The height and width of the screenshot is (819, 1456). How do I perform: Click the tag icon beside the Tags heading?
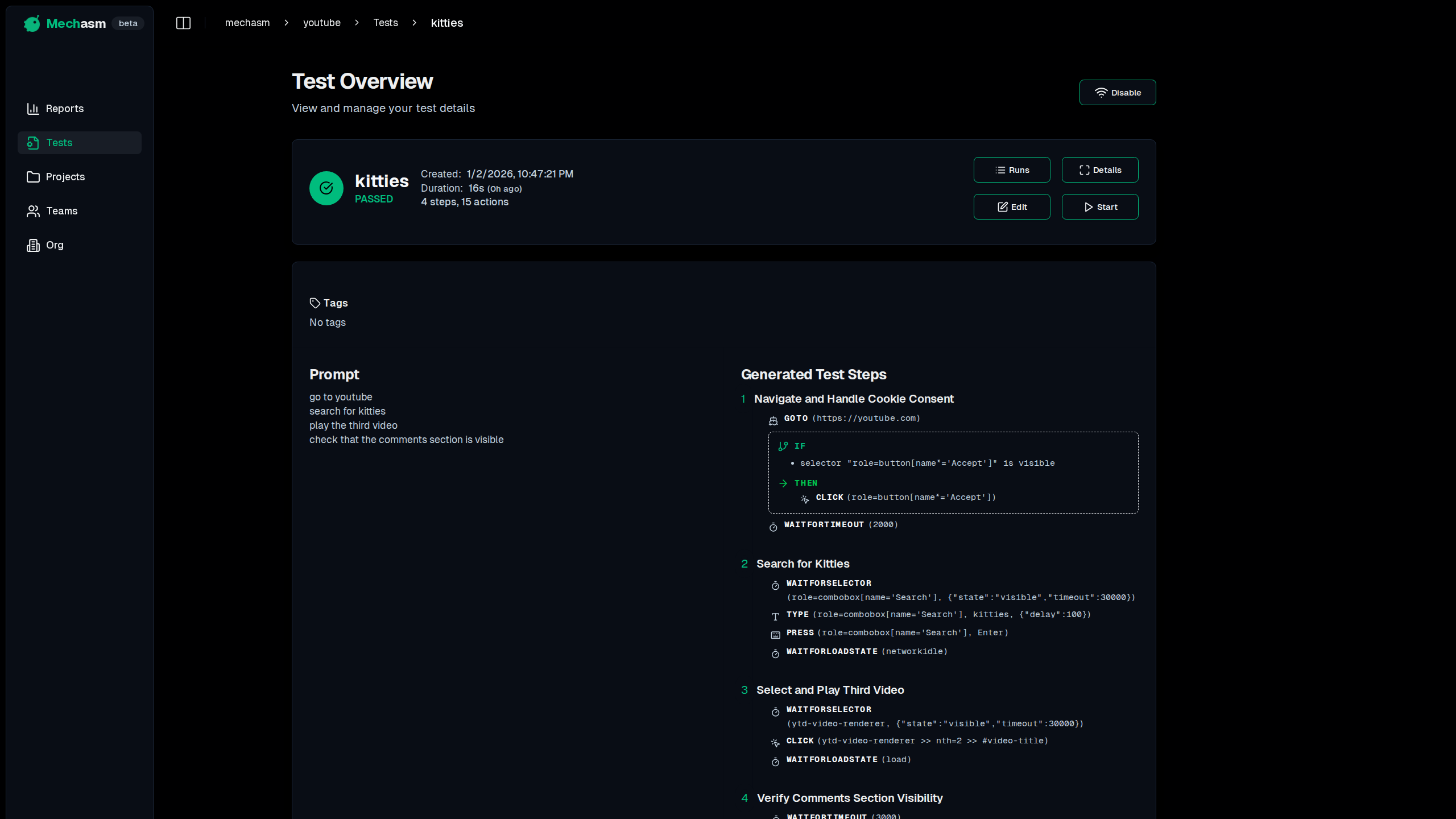[315, 303]
